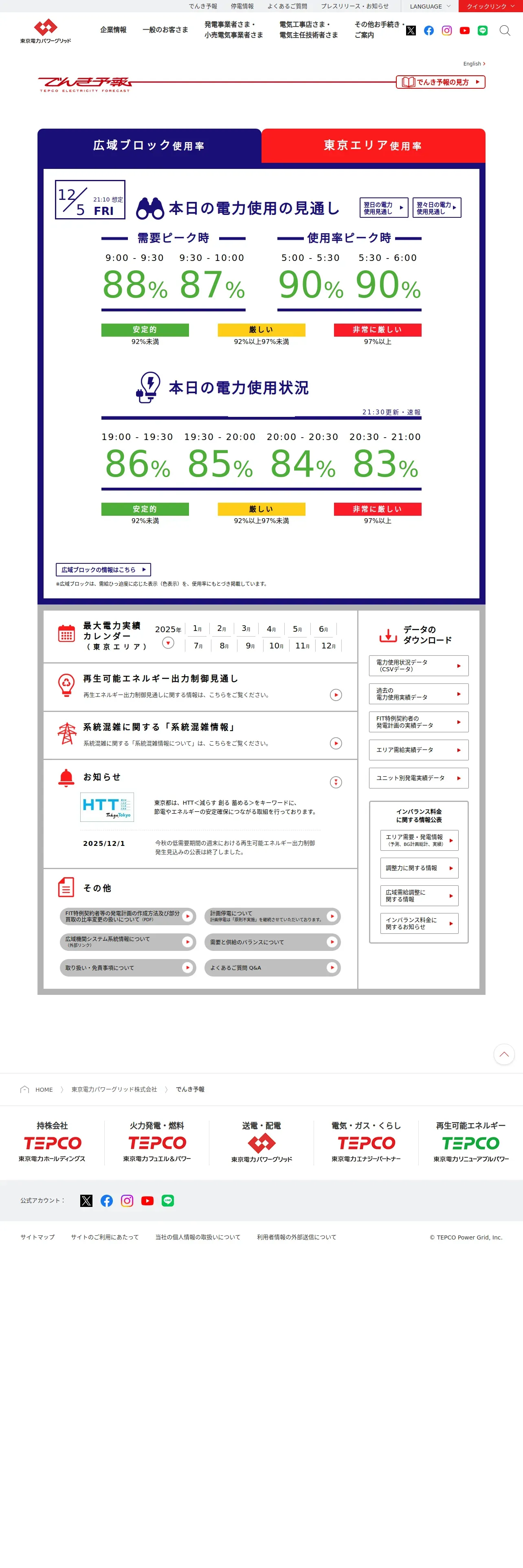The image size is (523, 1568).
Task: Open the 一般のお客さま menu
Action: point(166,30)
